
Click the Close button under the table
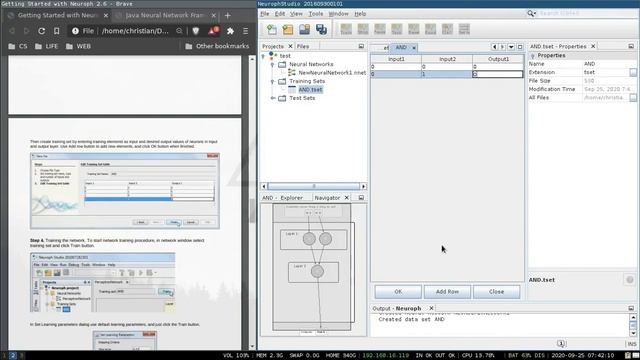click(x=496, y=292)
